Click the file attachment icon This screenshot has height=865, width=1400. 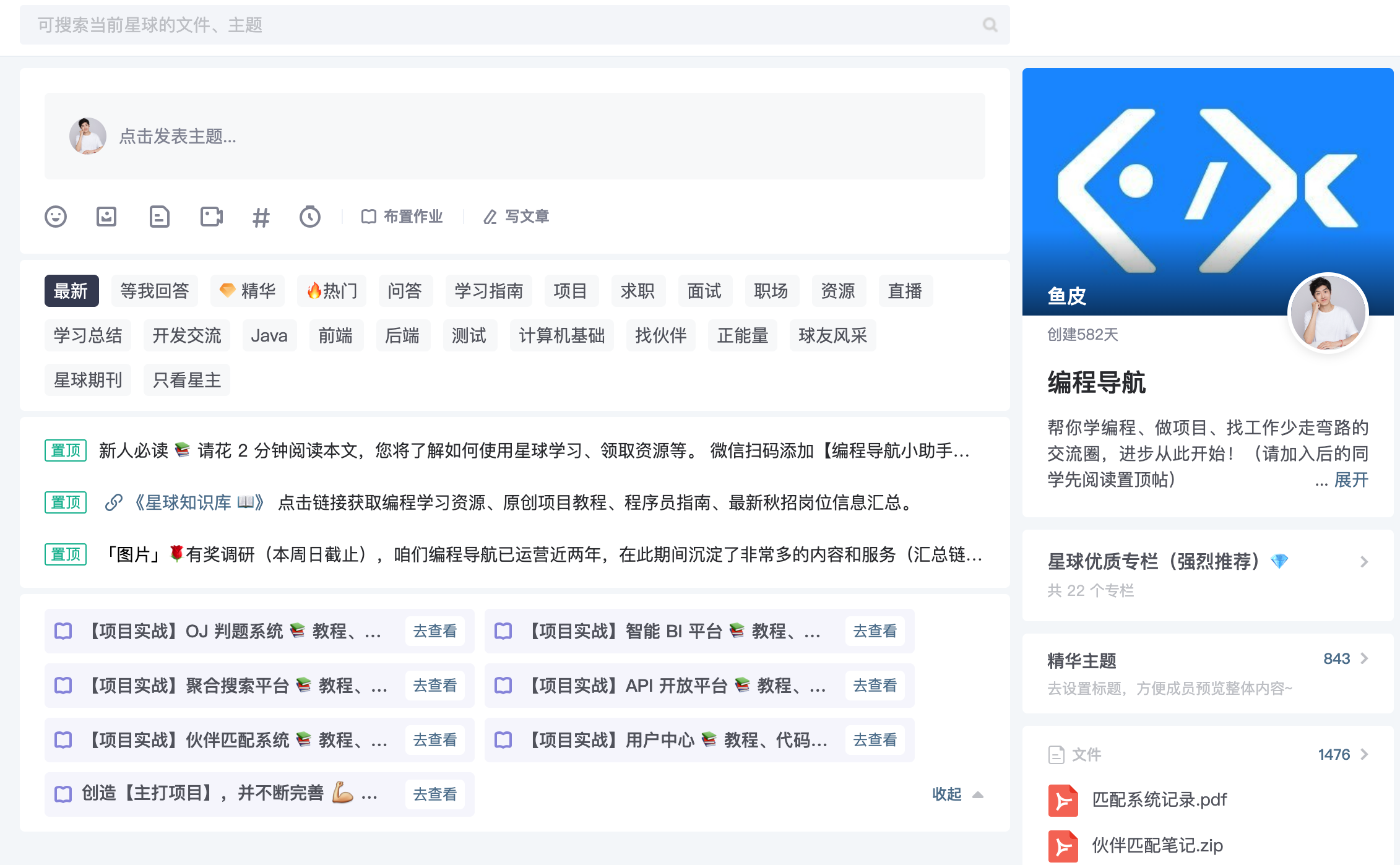pos(160,217)
